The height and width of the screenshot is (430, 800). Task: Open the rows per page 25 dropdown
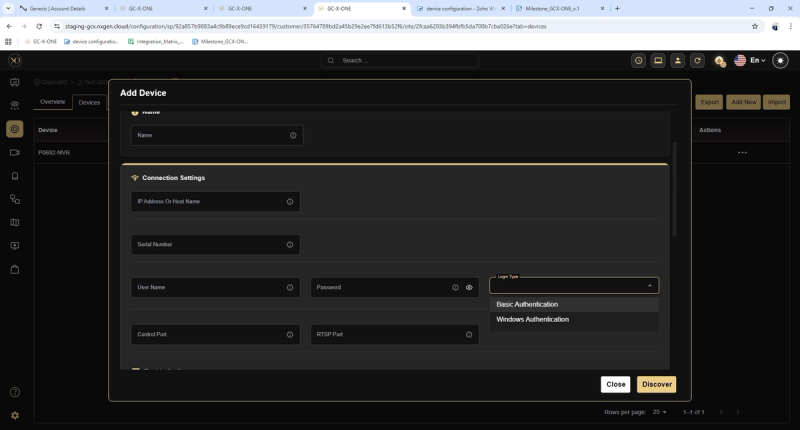660,412
